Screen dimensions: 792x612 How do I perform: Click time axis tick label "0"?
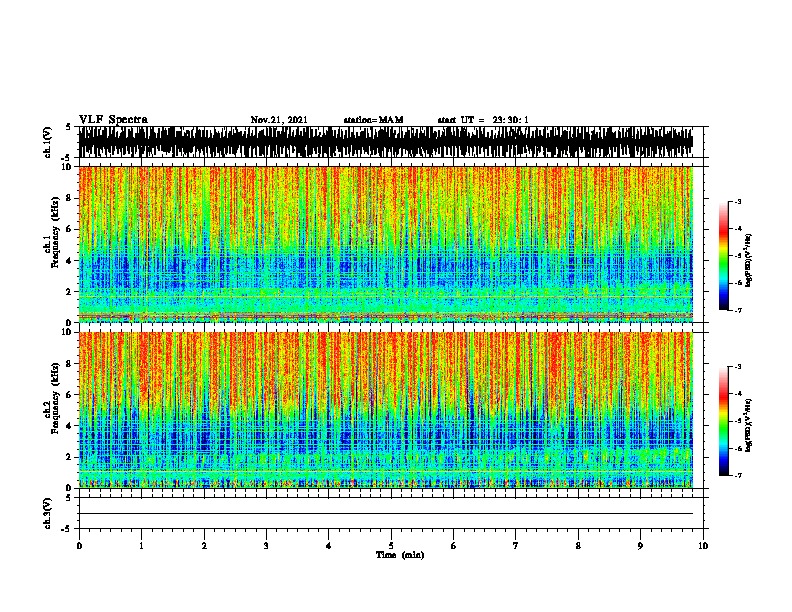click(79, 545)
